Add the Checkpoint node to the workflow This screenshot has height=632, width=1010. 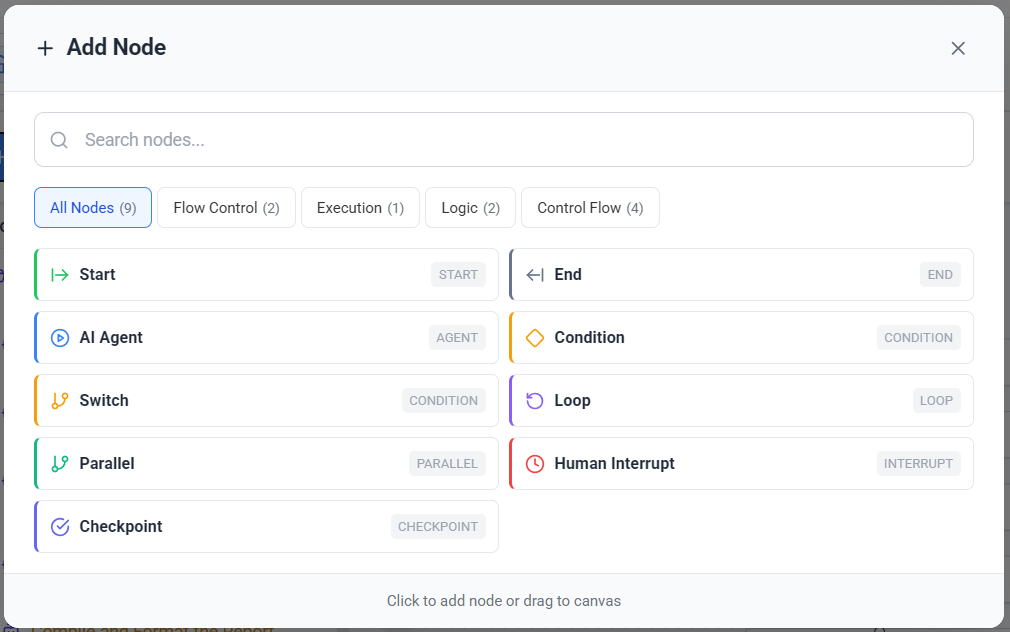click(x=265, y=526)
